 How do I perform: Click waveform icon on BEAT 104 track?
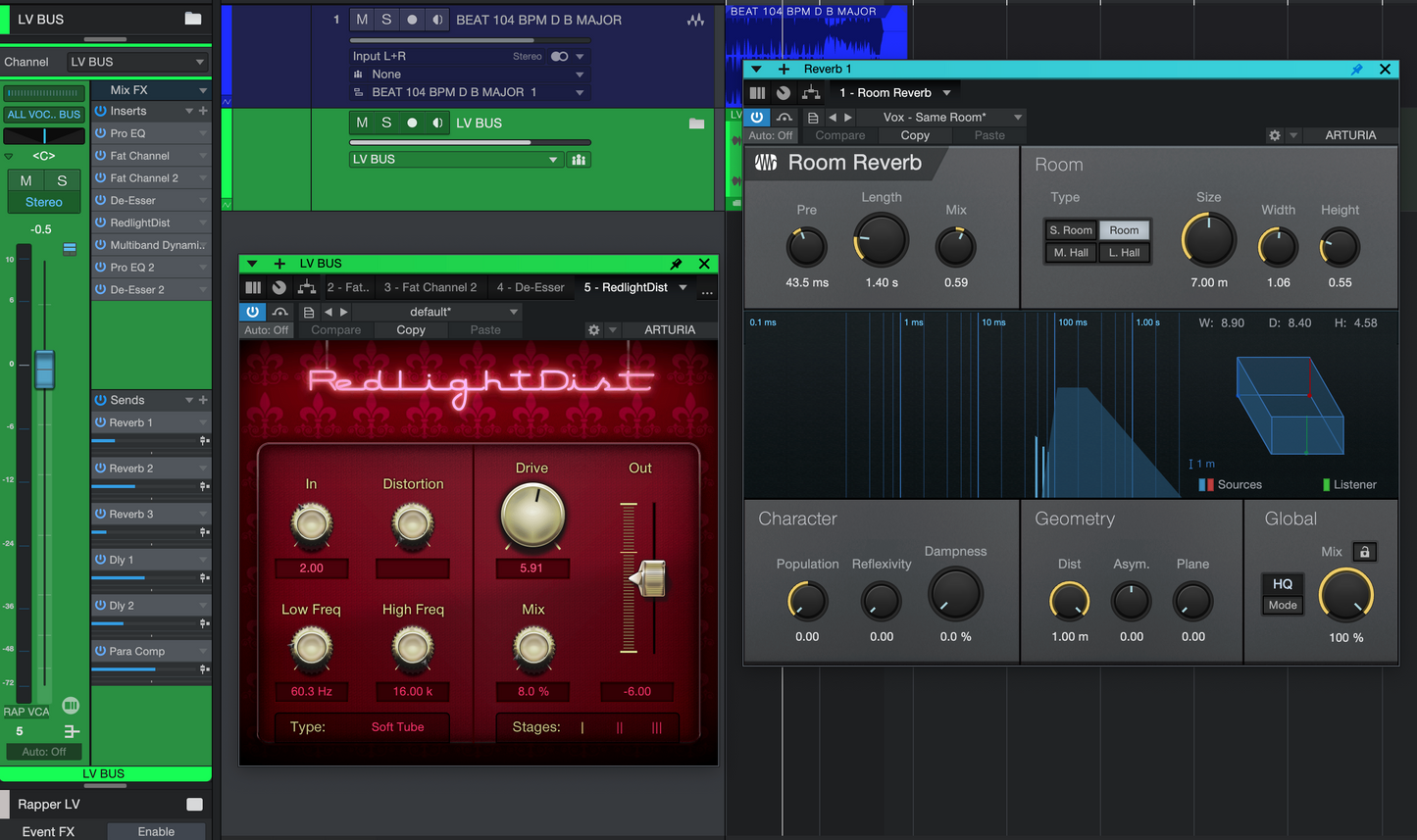pos(695,20)
